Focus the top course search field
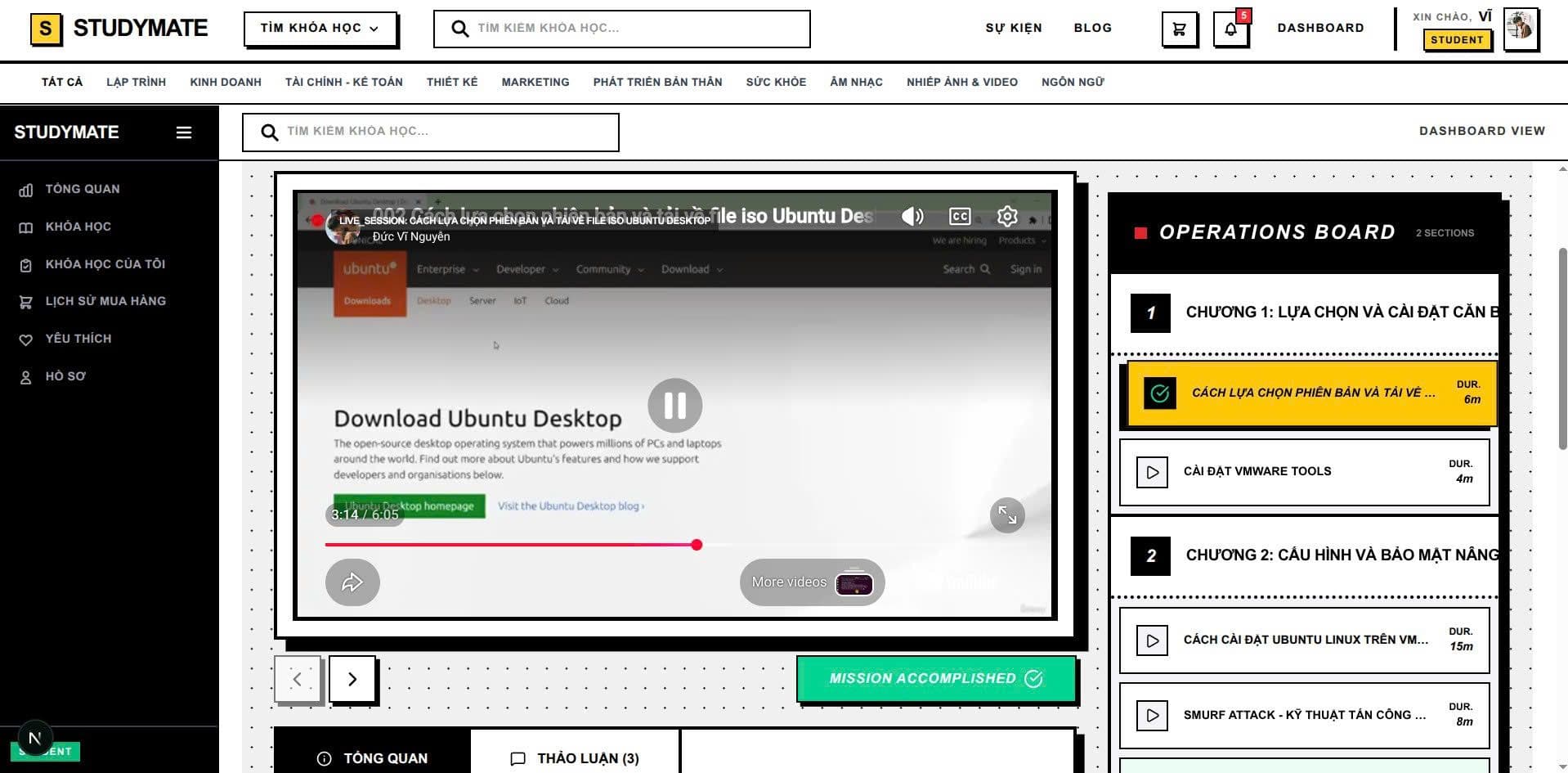The height and width of the screenshot is (773, 1568). [x=622, y=29]
